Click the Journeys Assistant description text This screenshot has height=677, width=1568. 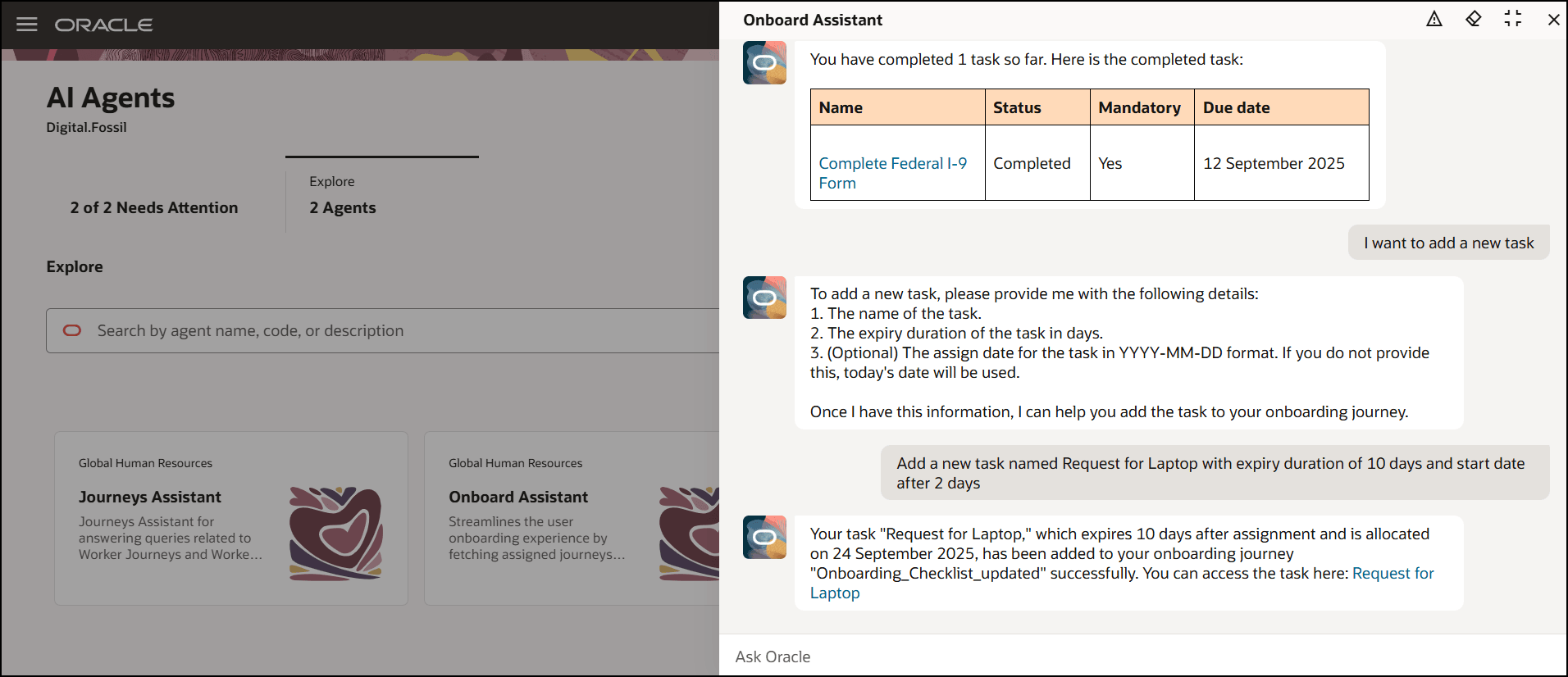[171, 538]
